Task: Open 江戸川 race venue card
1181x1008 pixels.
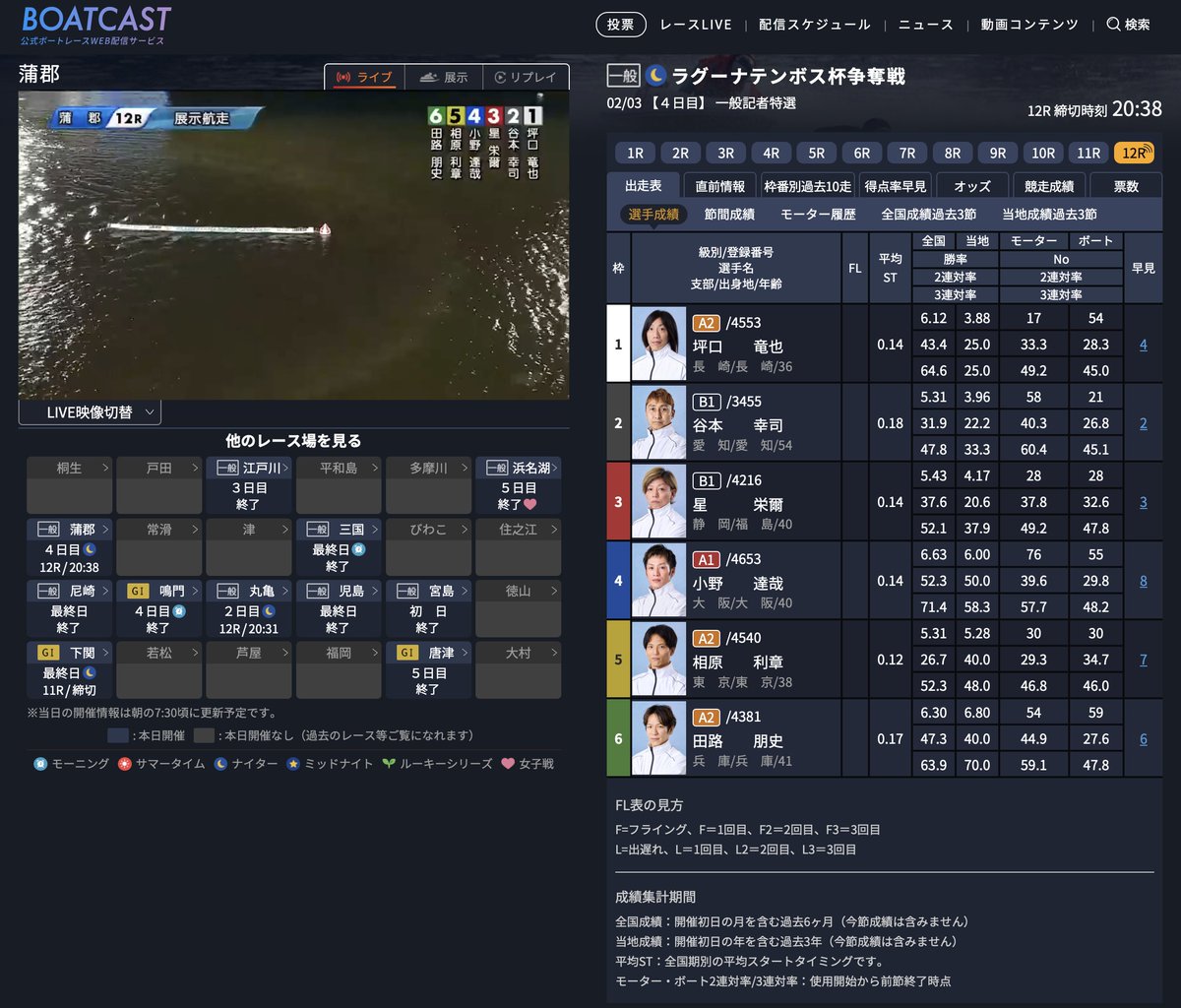Action: click(249, 485)
